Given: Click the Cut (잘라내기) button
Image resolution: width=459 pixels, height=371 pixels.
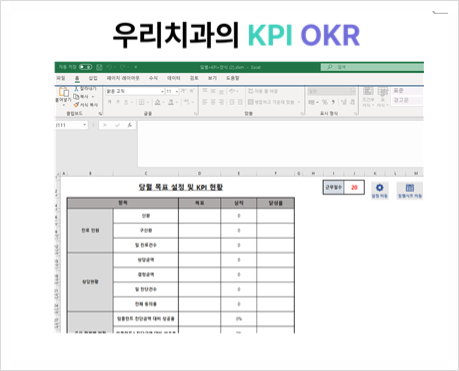Looking at the screenshot, I should pos(85,89).
